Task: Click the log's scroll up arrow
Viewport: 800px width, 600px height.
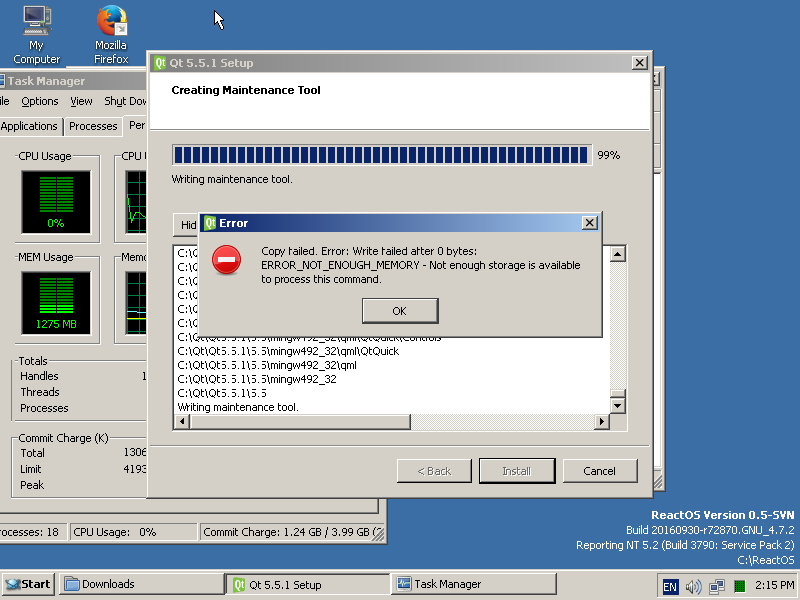Action: tap(618, 254)
